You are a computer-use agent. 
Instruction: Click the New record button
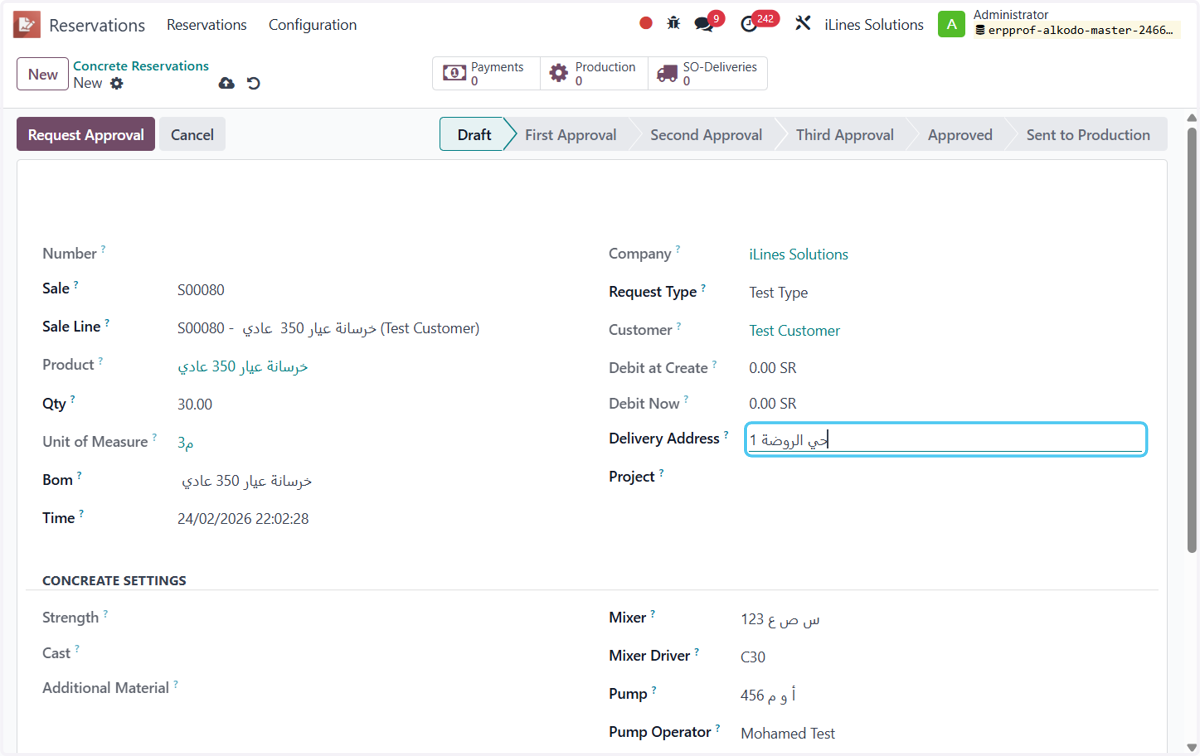click(43, 74)
